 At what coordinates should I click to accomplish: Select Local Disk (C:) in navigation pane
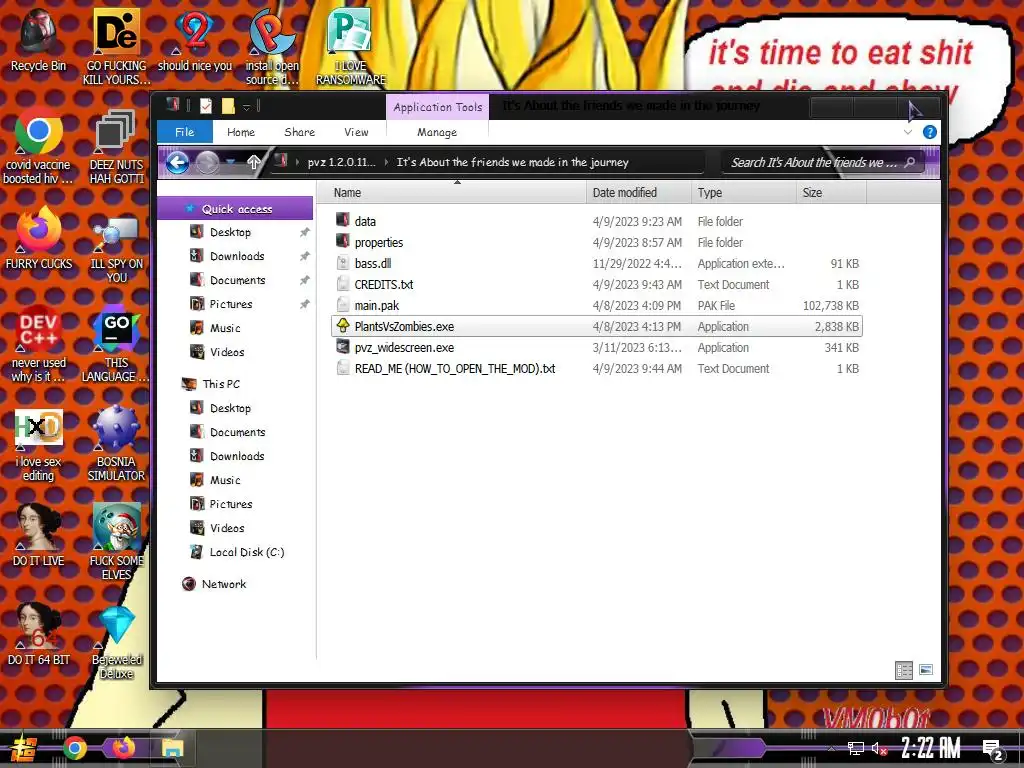[246, 552]
